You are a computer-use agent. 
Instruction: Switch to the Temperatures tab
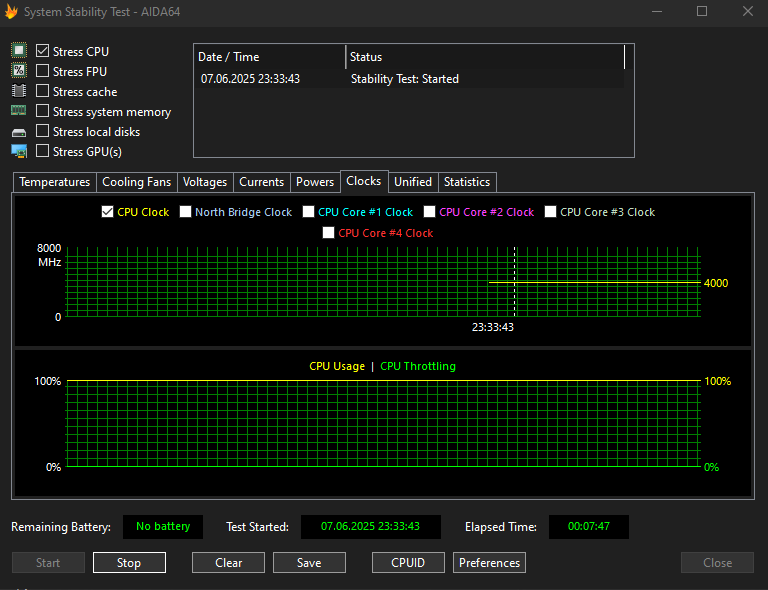[54, 182]
